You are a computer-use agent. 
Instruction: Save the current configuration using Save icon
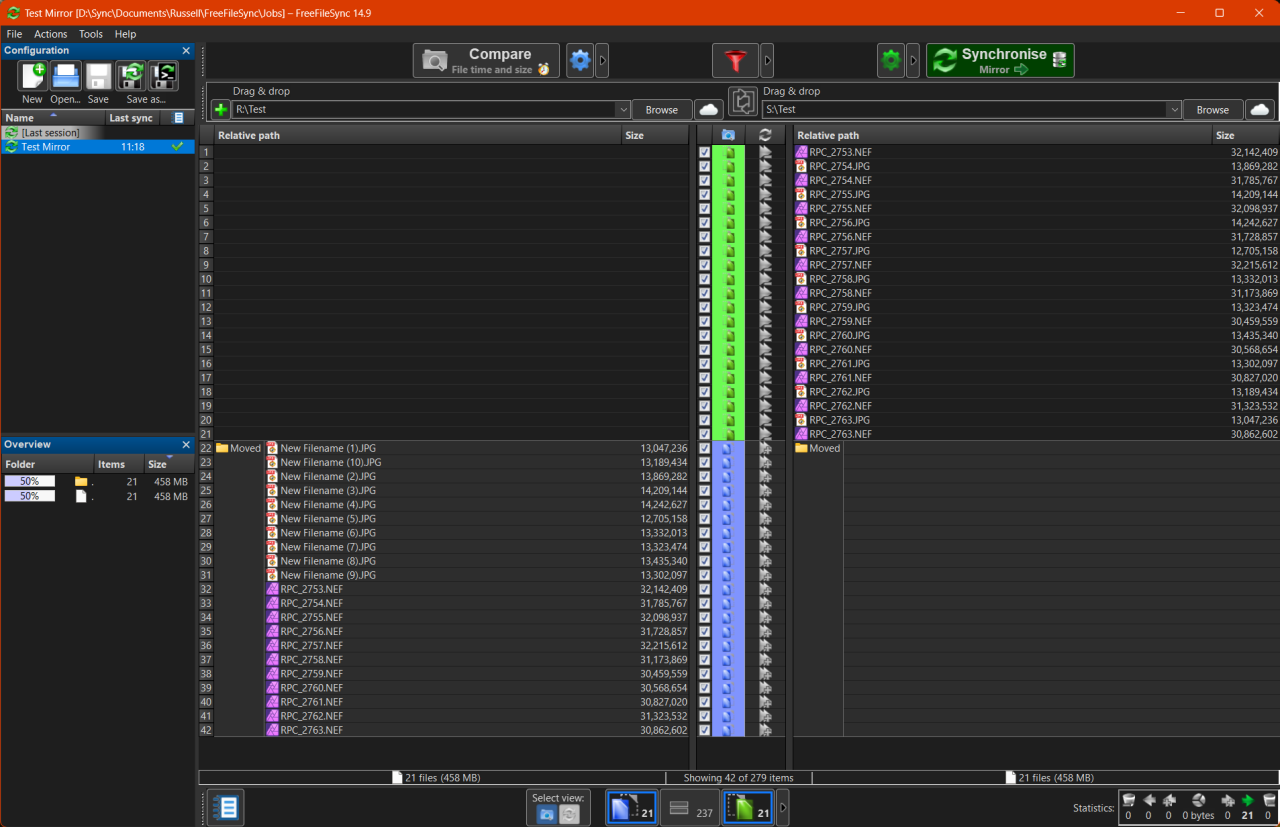point(97,75)
